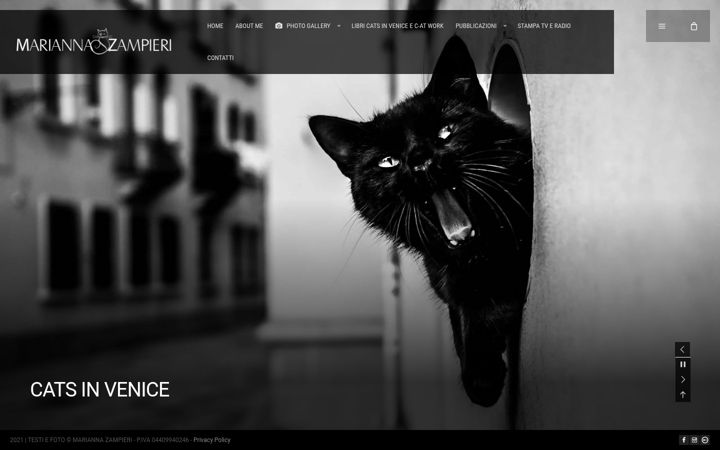Click the Cats in Venice slide title
720x450 pixels.
(100, 389)
